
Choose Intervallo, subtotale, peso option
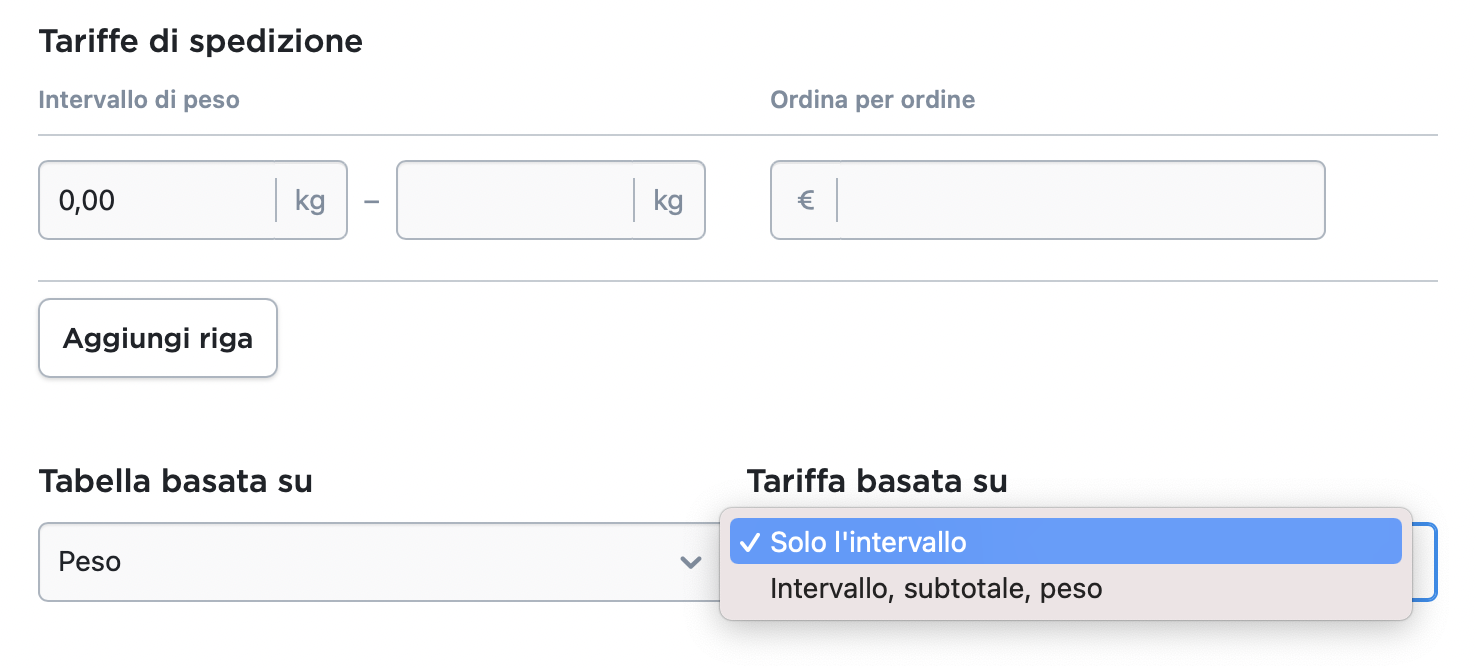936,589
